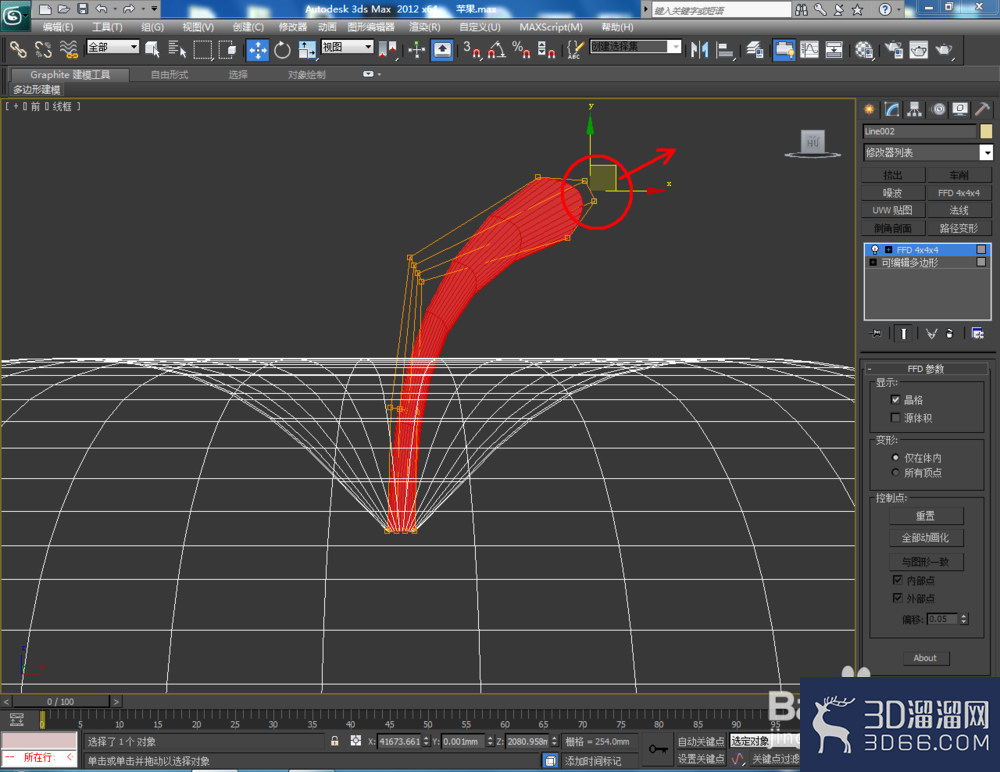
Task: Toggle the 内部点 checkbox
Action: click(897, 580)
